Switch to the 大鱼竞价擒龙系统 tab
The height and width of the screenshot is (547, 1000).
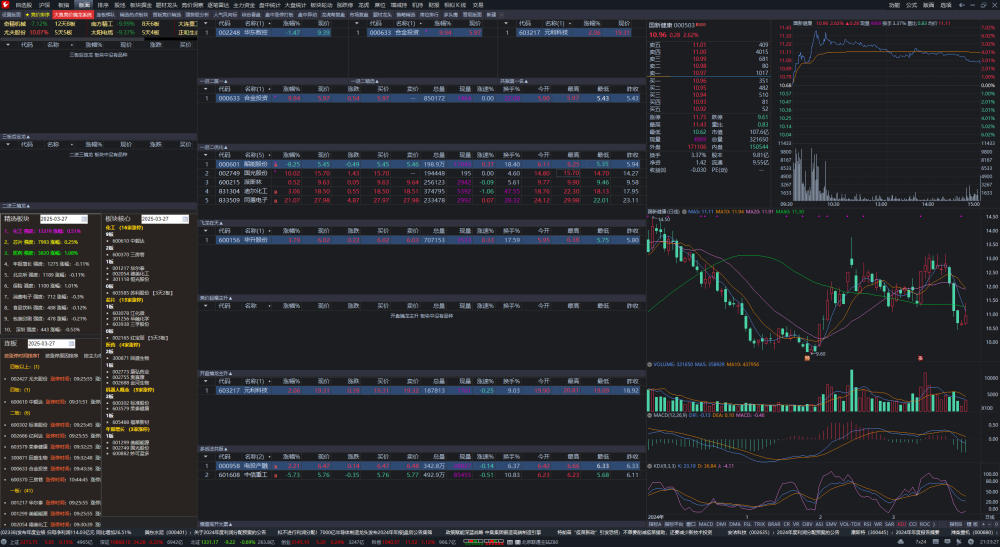point(73,14)
